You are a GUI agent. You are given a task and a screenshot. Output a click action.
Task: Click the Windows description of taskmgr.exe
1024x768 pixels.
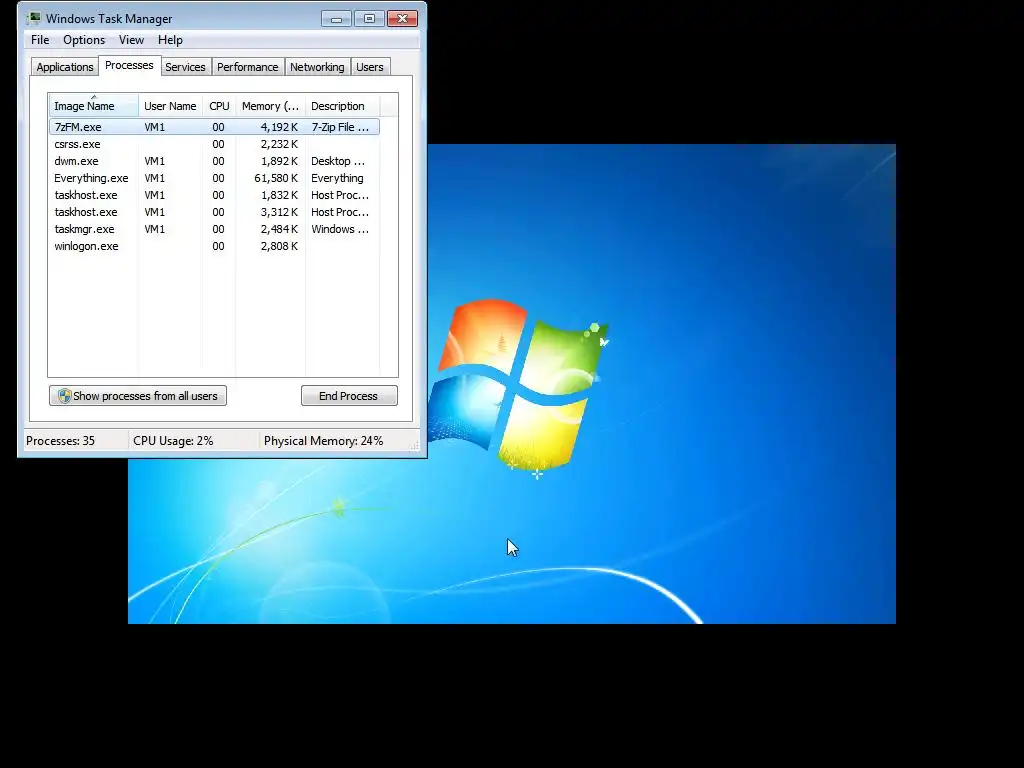tap(340, 229)
